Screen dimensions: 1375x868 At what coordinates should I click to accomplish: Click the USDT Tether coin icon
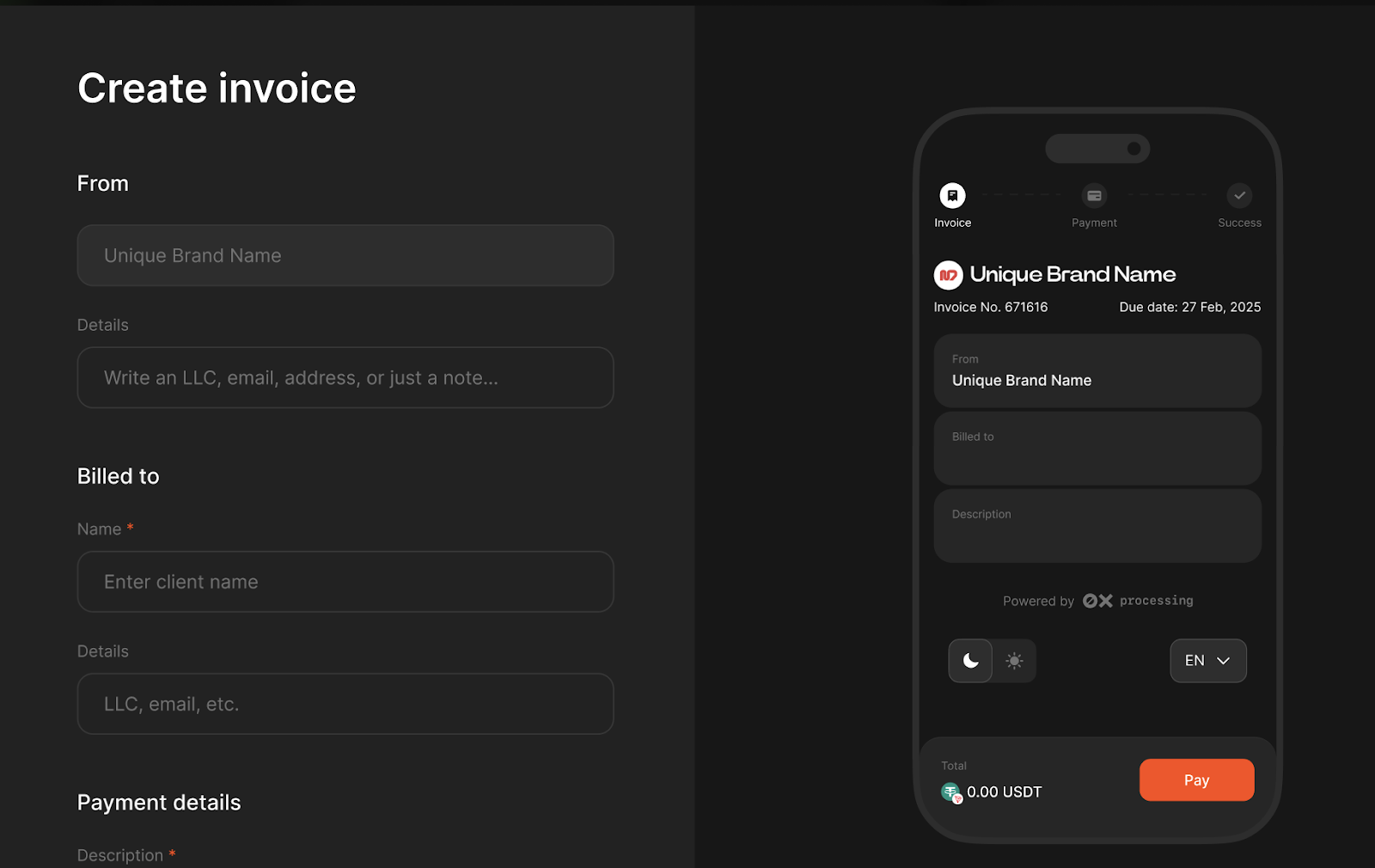click(x=950, y=792)
